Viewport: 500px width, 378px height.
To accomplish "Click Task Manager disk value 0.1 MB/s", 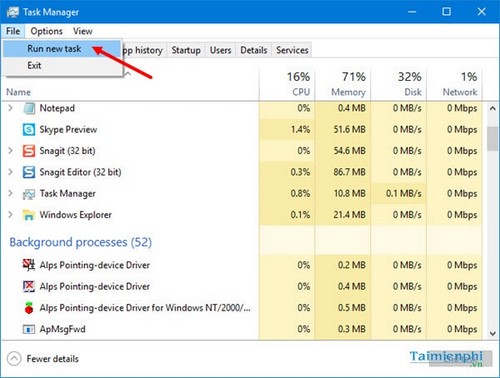I will [x=404, y=193].
